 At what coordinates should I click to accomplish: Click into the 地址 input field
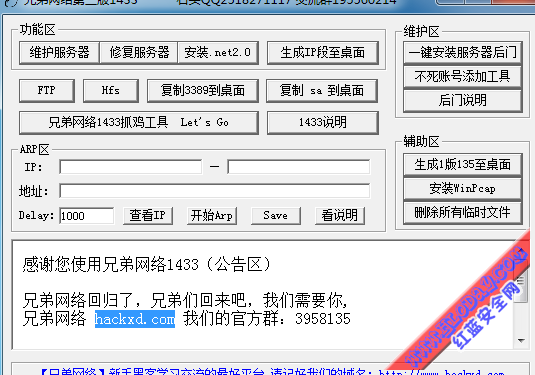tap(215, 191)
